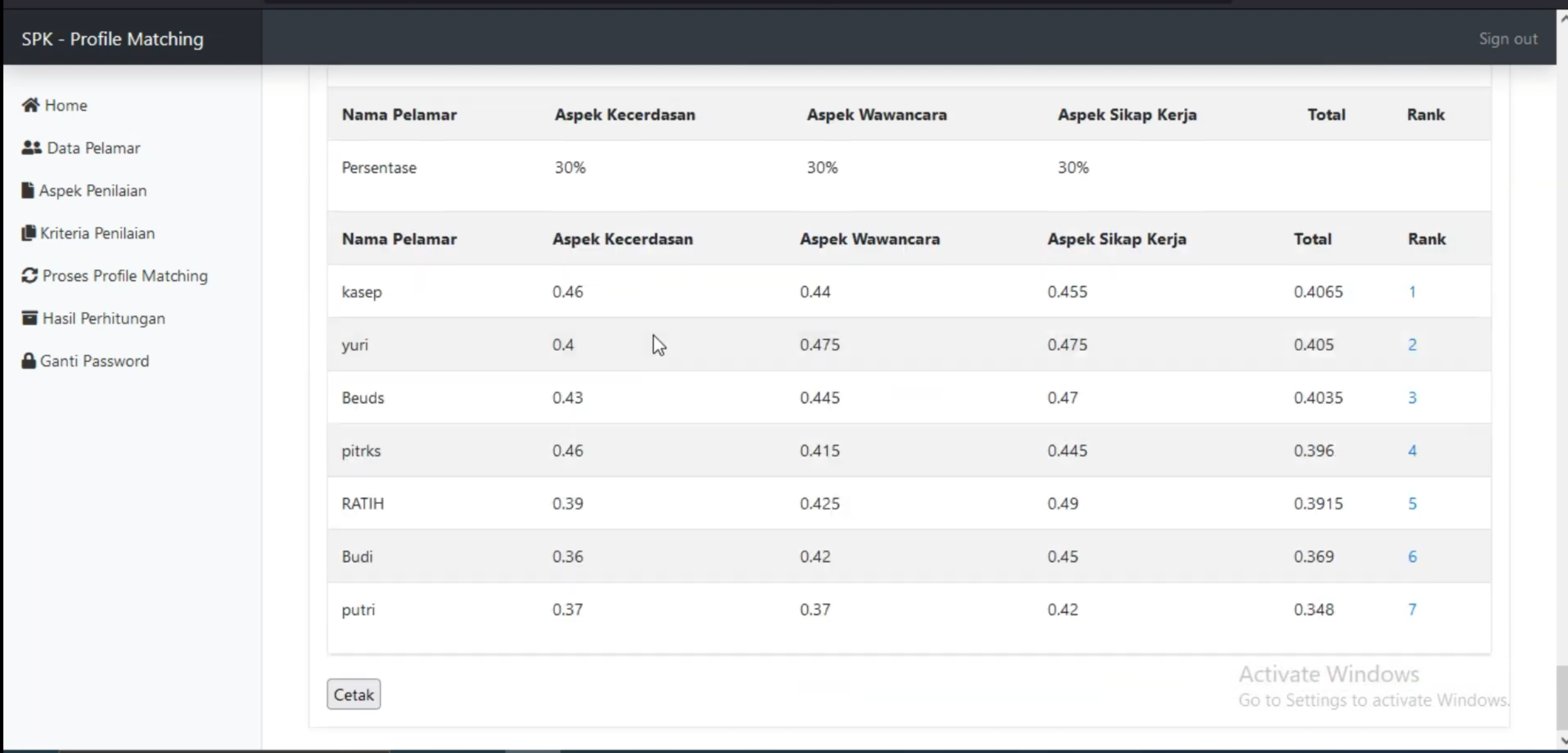The image size is (1568, 753).
Task: Click the scrollbar down arrow
Action: 1562,741
